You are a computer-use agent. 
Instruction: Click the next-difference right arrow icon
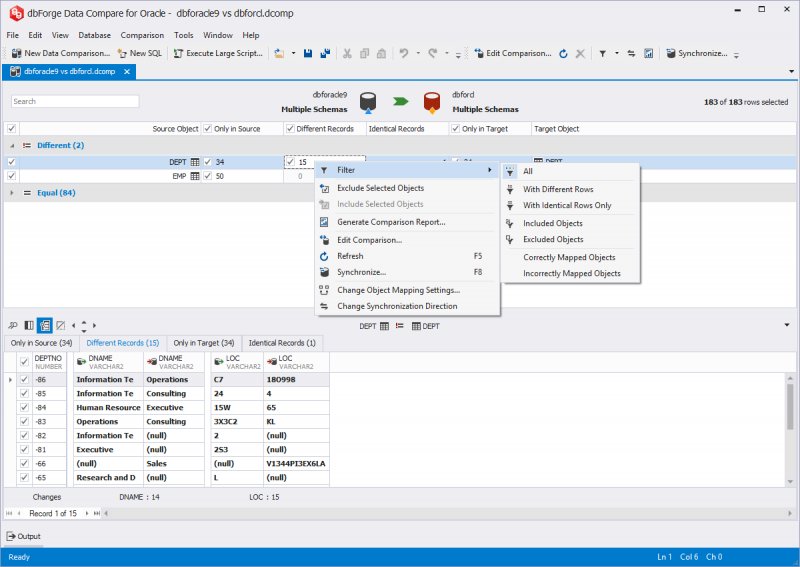[x=94, y=325]
